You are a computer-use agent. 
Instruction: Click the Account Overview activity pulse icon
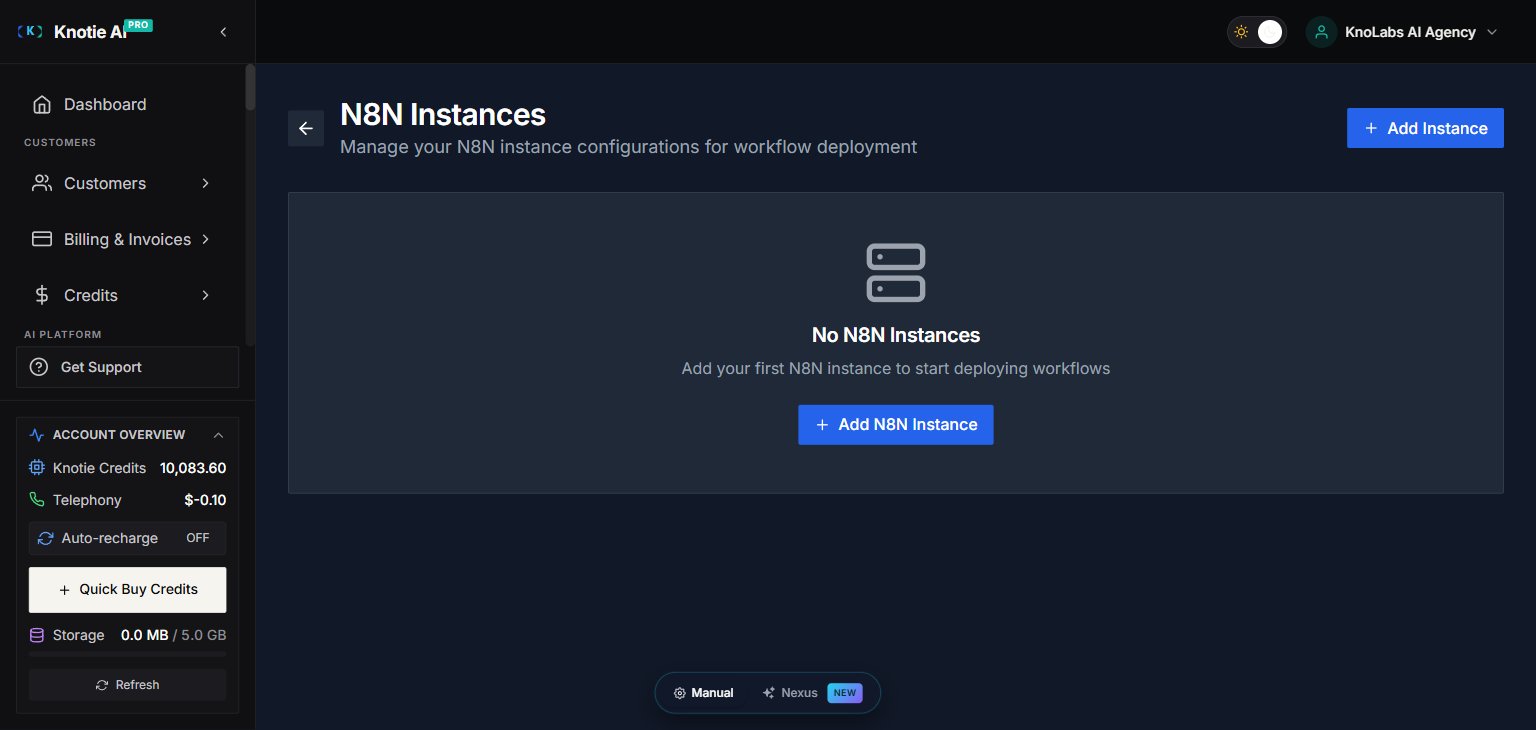(37, 435)
